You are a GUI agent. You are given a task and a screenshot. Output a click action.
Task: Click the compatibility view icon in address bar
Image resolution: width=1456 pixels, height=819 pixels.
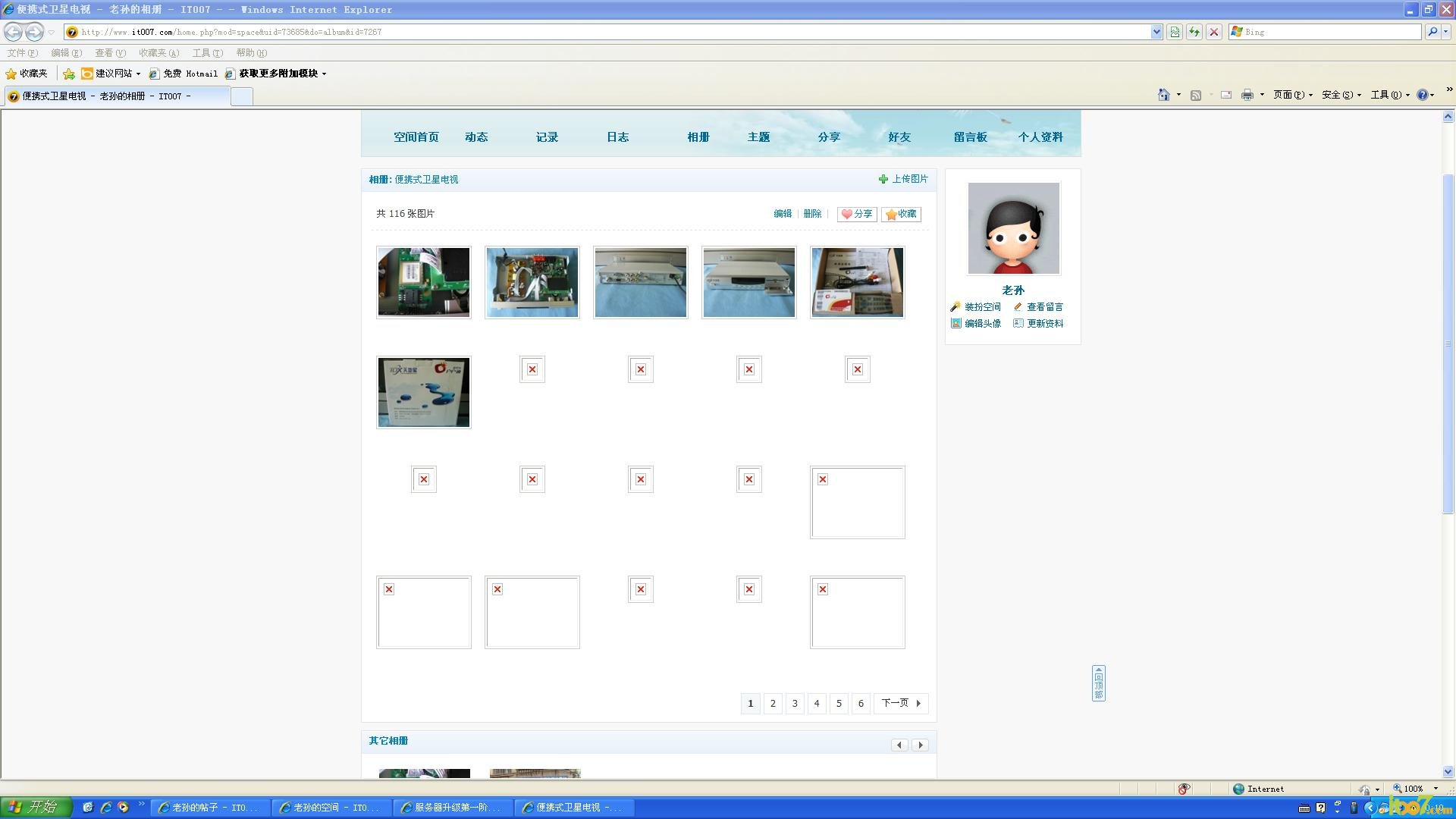1175,32
